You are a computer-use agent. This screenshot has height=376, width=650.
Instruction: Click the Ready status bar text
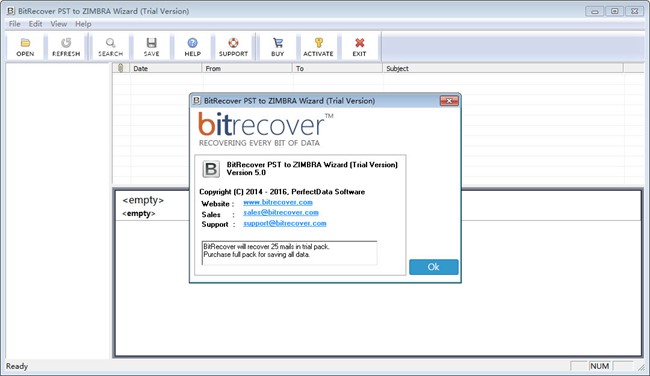17,366
